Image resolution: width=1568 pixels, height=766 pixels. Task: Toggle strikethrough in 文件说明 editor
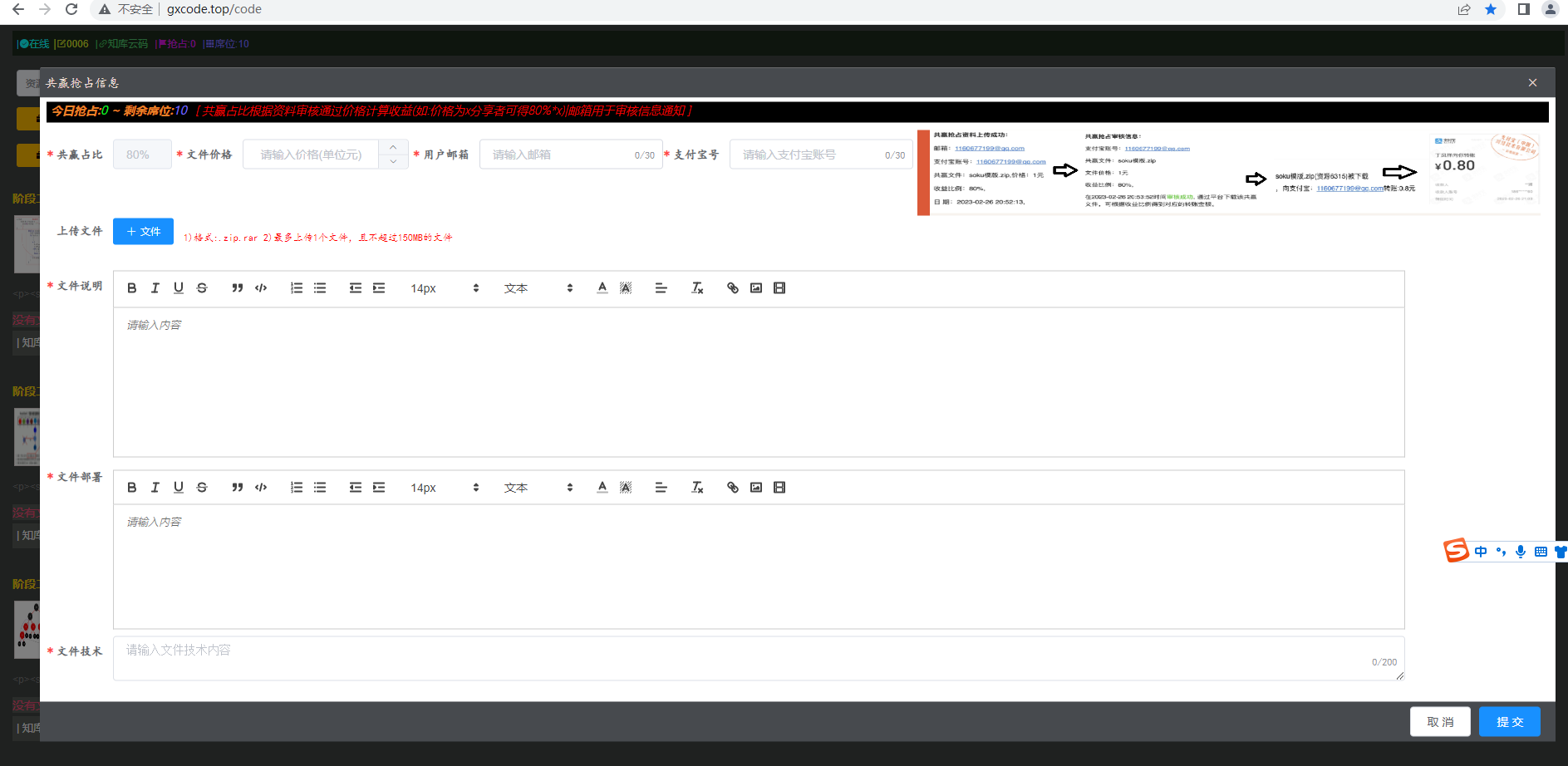201,288
